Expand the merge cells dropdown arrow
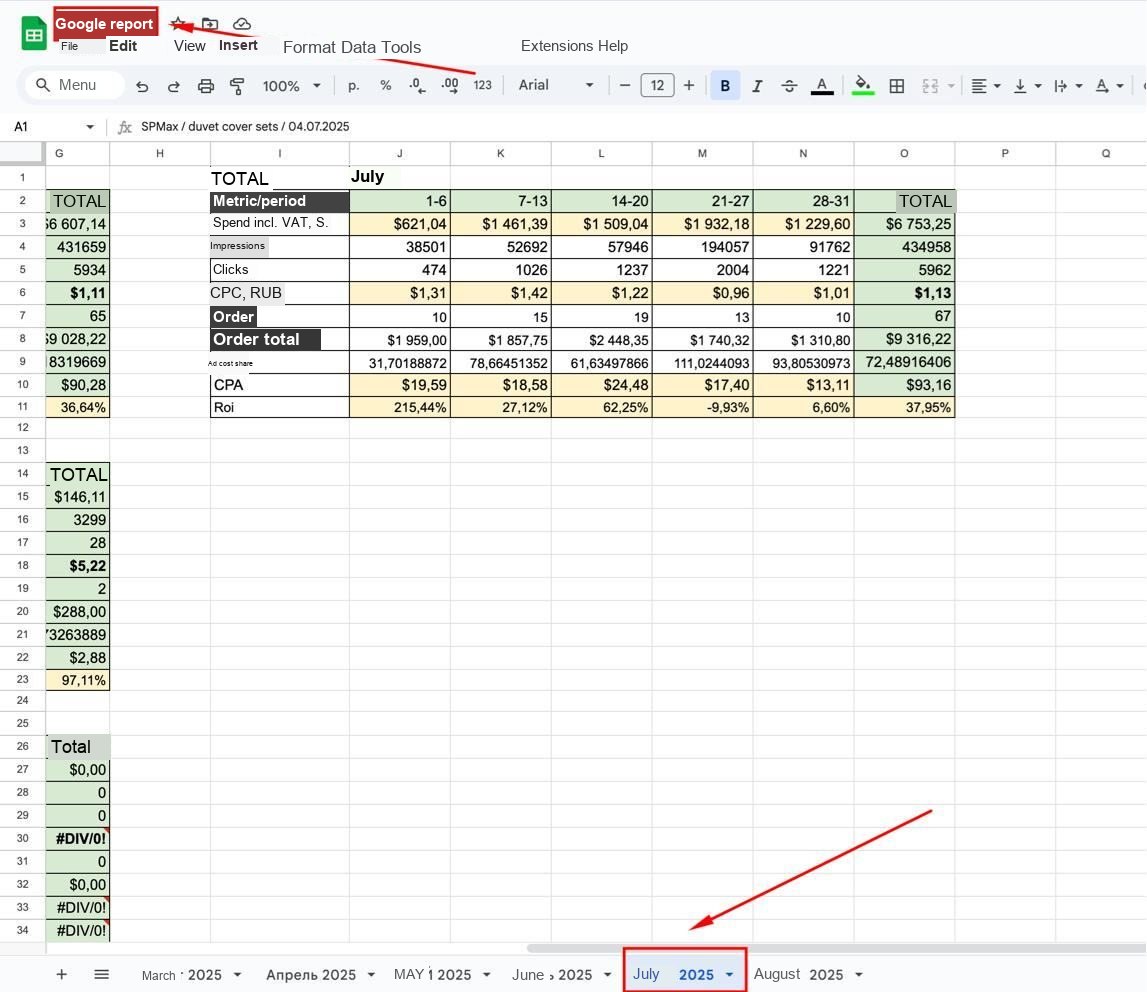This screenshot has width=1147, height=992. tap(951, 86)
